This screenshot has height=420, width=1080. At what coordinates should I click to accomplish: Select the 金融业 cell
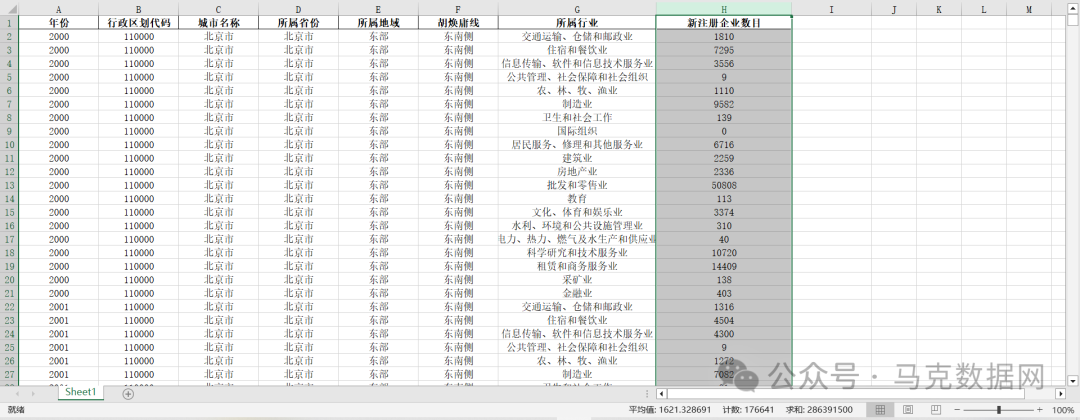[x=577, y=293]
